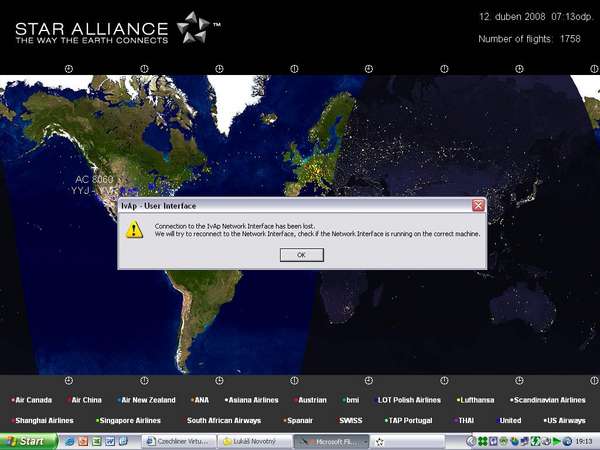
Task: Click the STAR ALLIANCE title text
Action: coord(91,29)
